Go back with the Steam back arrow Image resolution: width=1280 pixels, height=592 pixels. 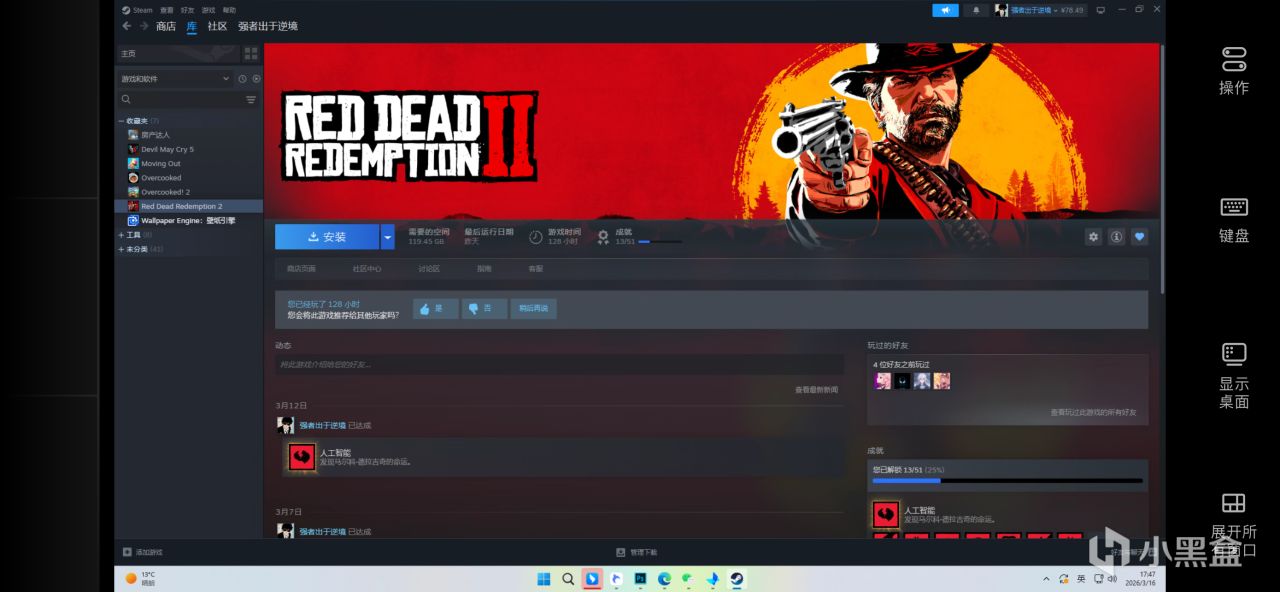[x=126, y=26]
